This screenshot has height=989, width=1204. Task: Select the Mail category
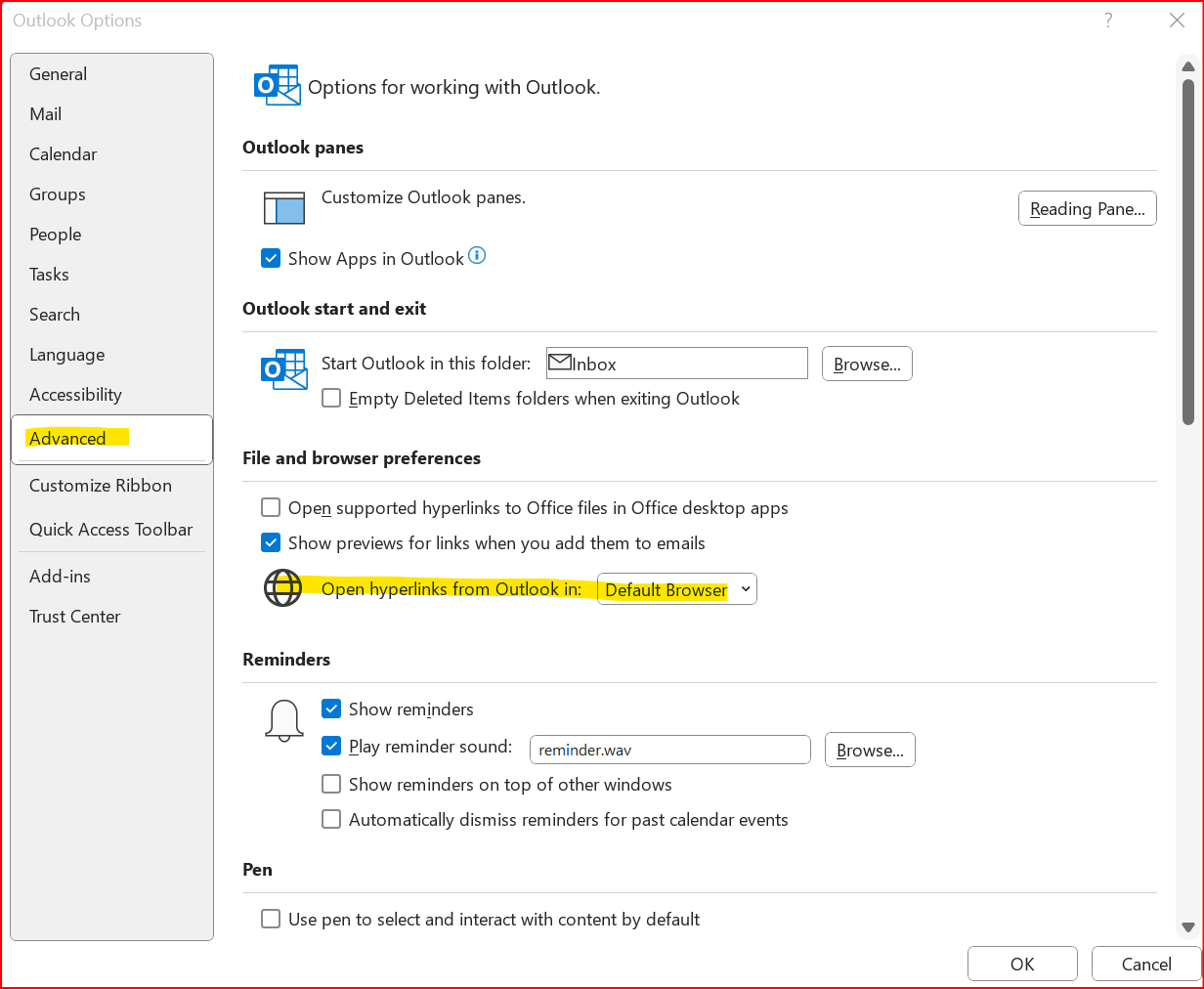tap(111, 114)
